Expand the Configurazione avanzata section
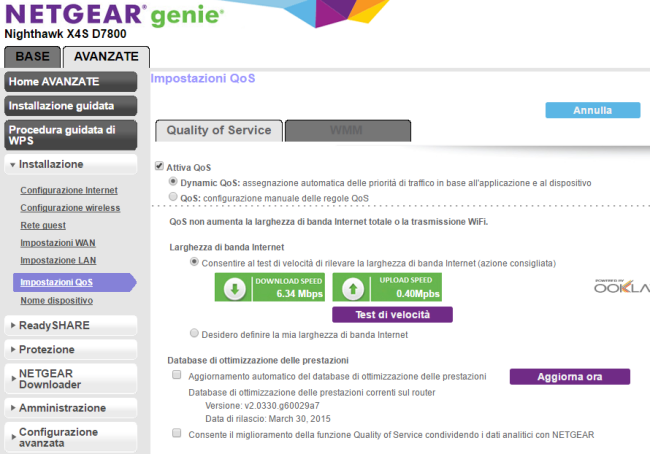 tap(70, 437)
